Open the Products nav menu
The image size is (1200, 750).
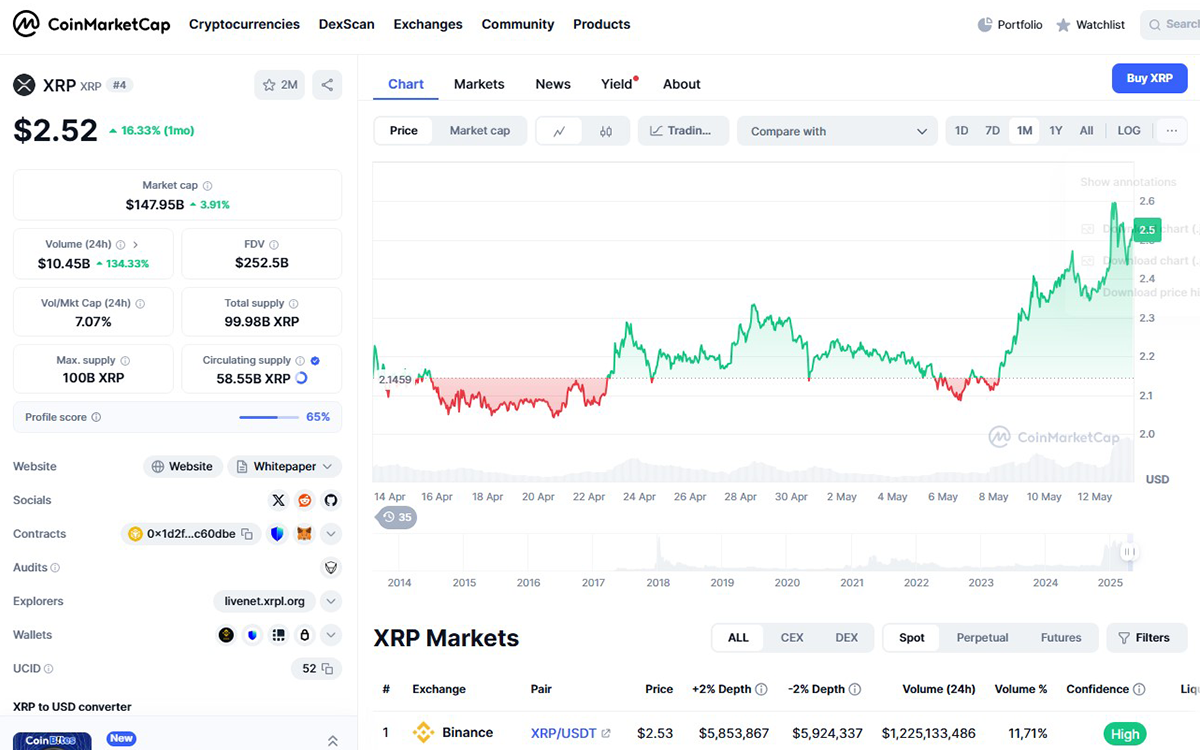coord(602,24)
